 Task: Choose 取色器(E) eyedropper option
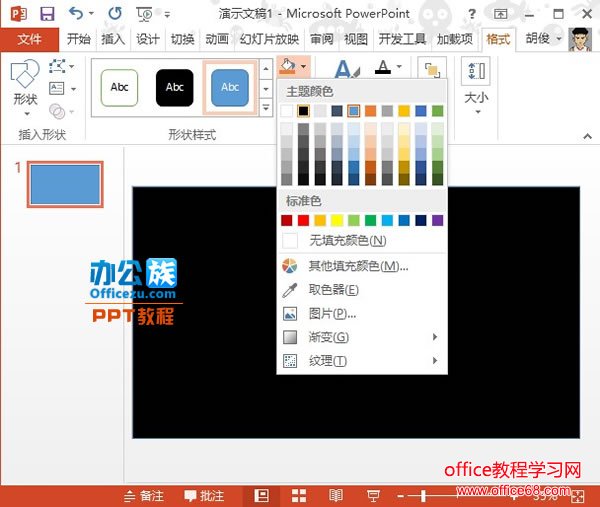362,290
